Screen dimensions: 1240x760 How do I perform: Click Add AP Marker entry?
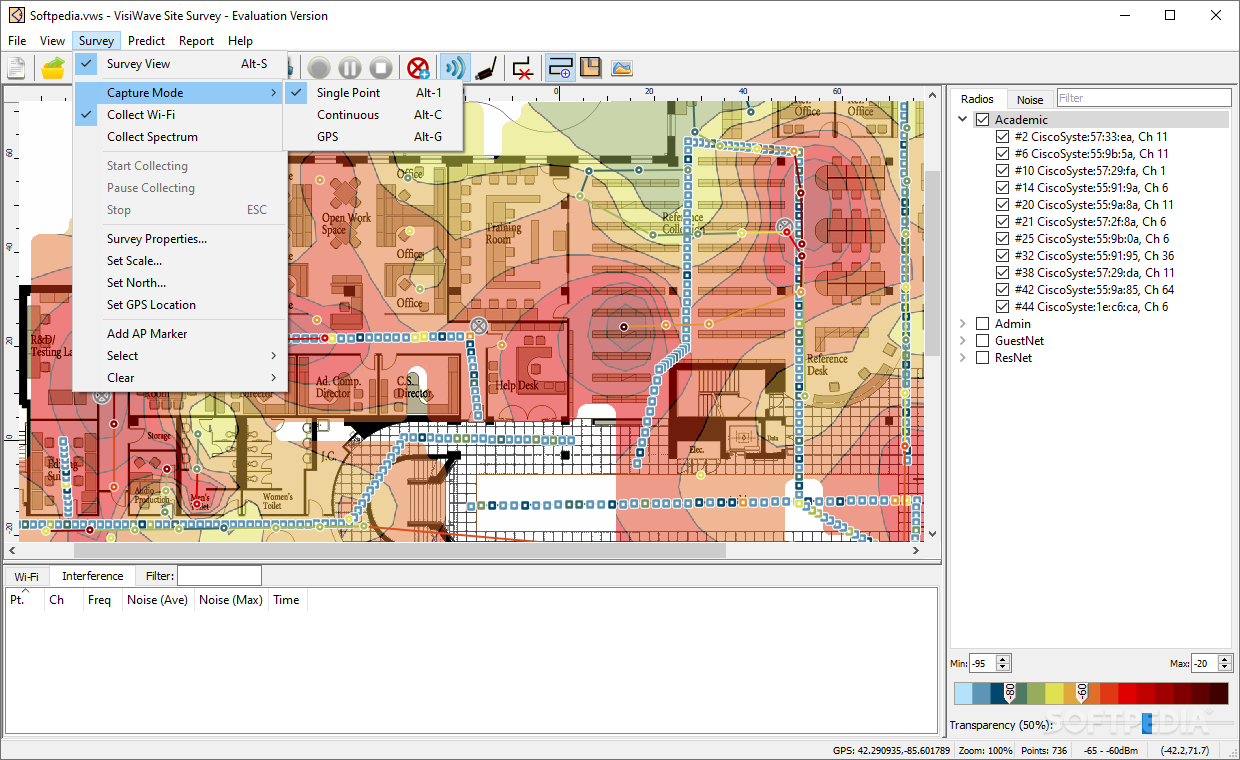(180, 334)
